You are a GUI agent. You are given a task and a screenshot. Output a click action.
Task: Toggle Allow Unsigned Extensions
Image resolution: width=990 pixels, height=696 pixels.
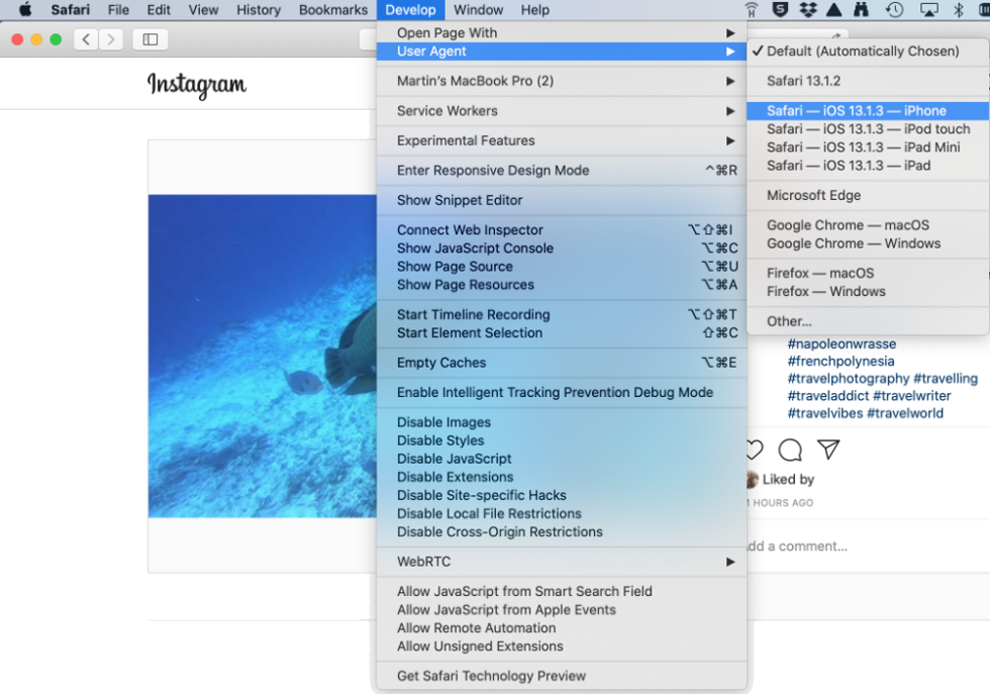click(561, 646)
